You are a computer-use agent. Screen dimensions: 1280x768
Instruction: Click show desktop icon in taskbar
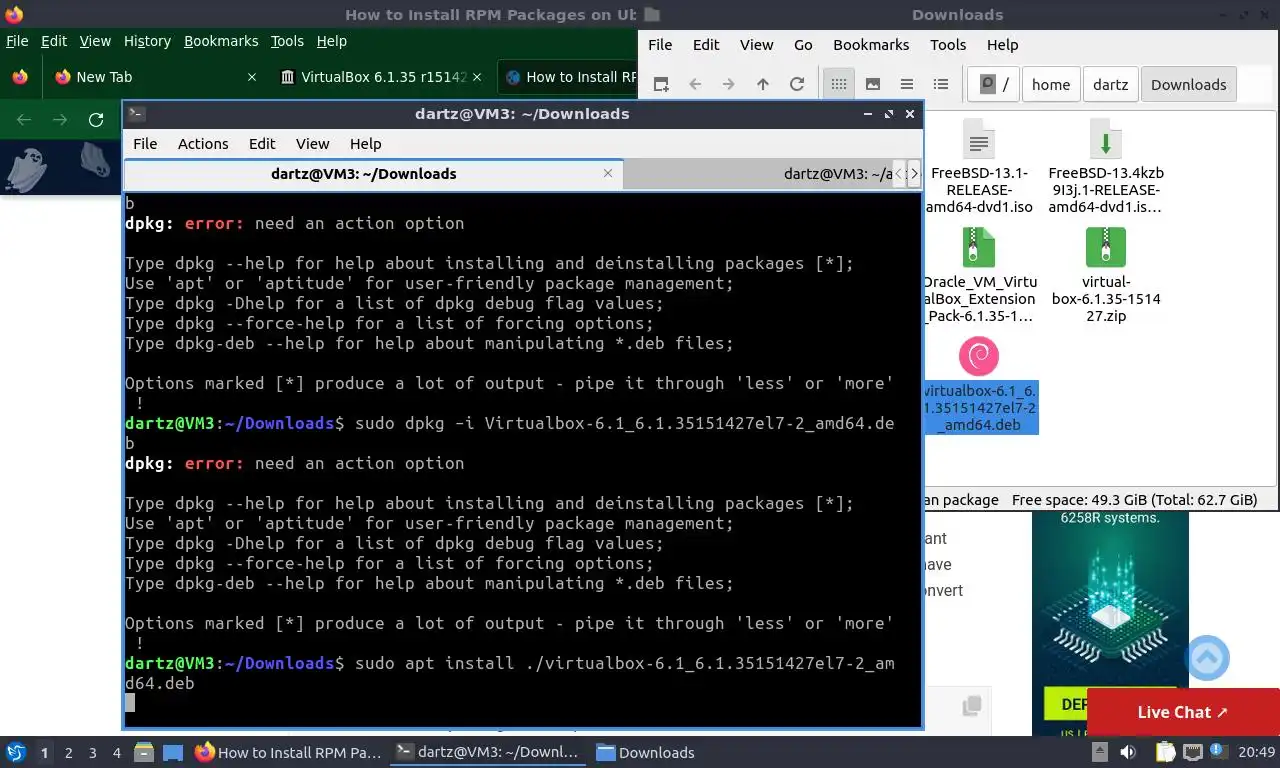173,752
